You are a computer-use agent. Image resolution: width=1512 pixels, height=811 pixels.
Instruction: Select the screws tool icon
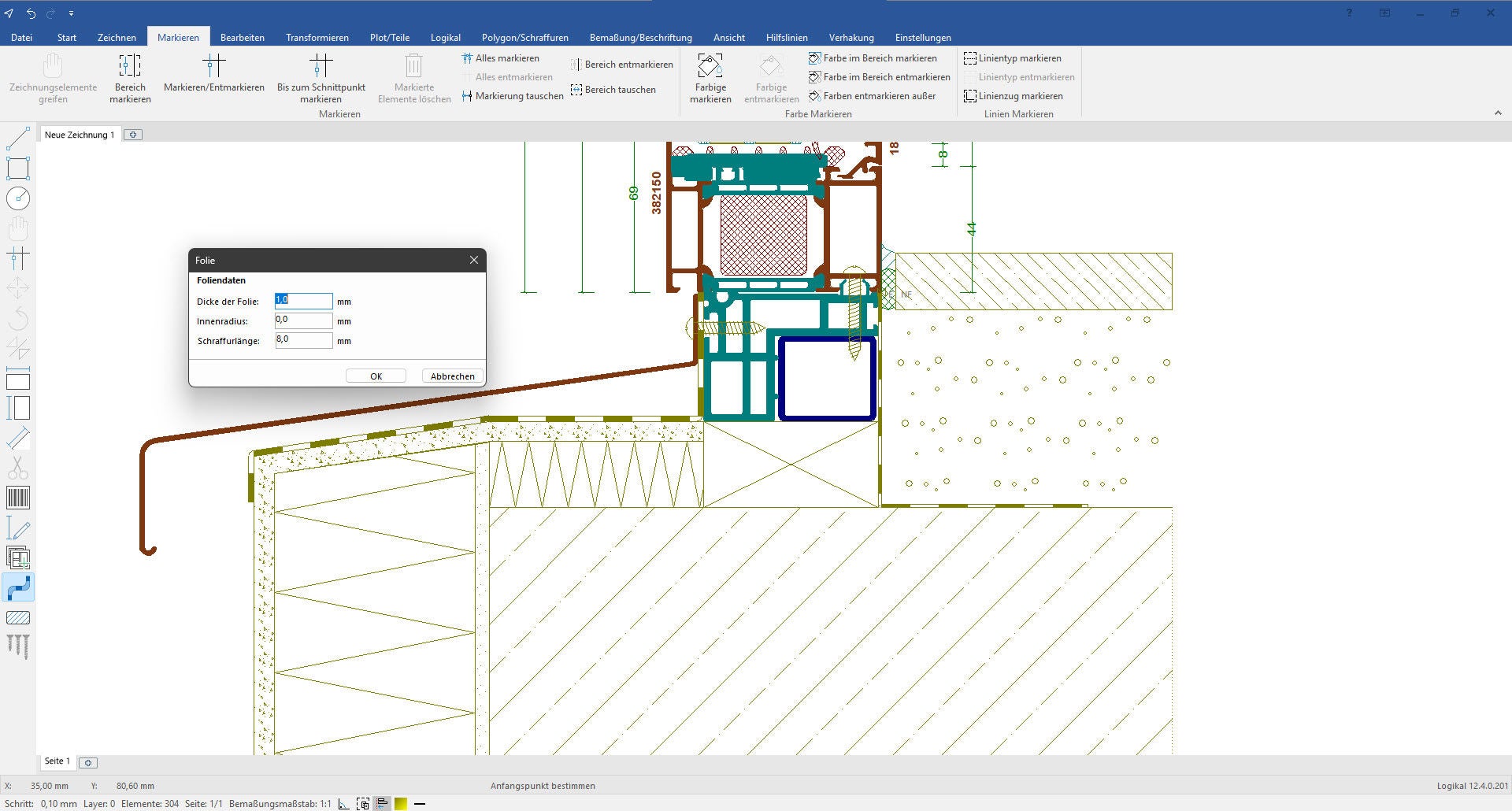(x=18, y=646)
